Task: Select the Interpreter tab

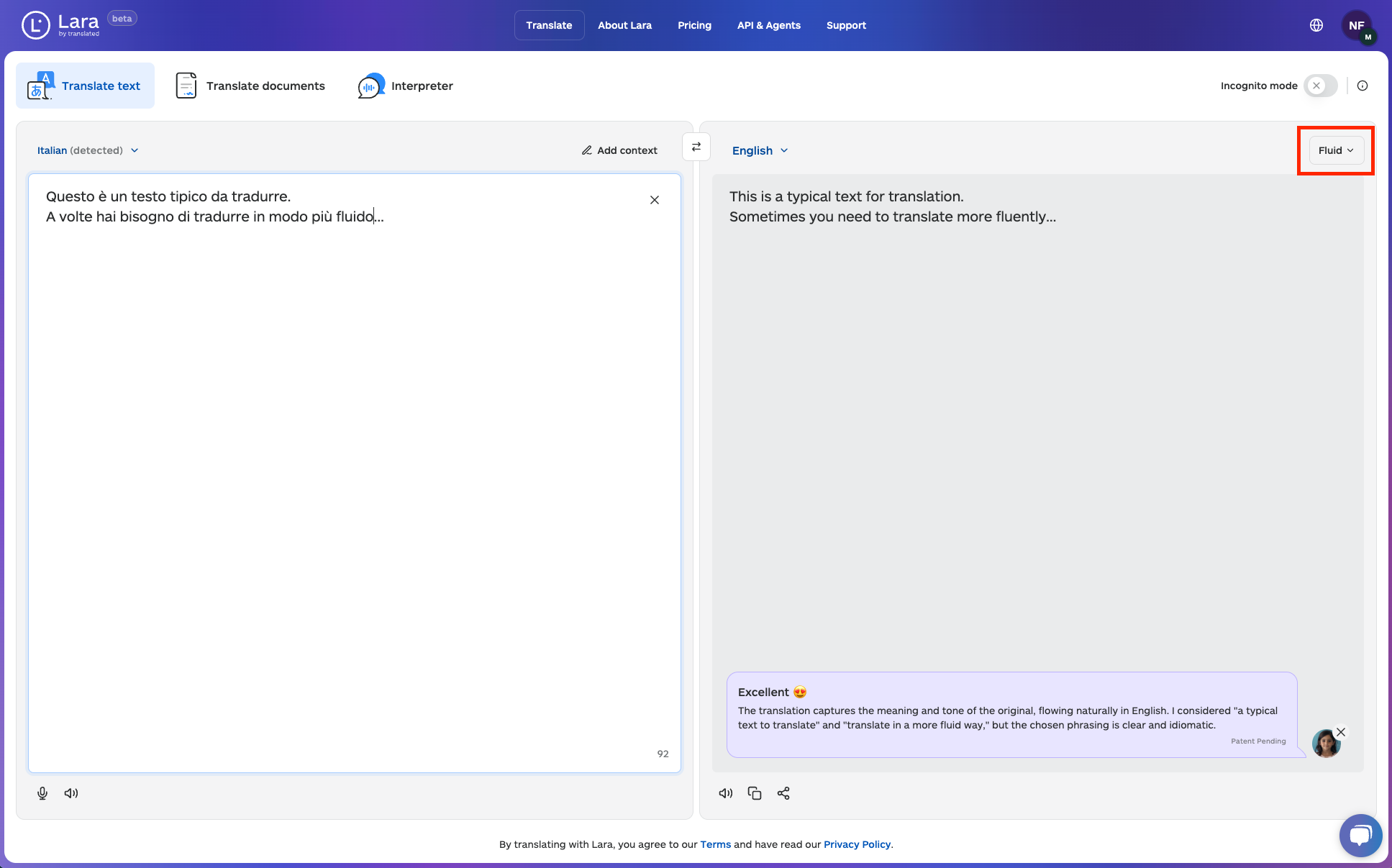Action: (x=406, y=86)
